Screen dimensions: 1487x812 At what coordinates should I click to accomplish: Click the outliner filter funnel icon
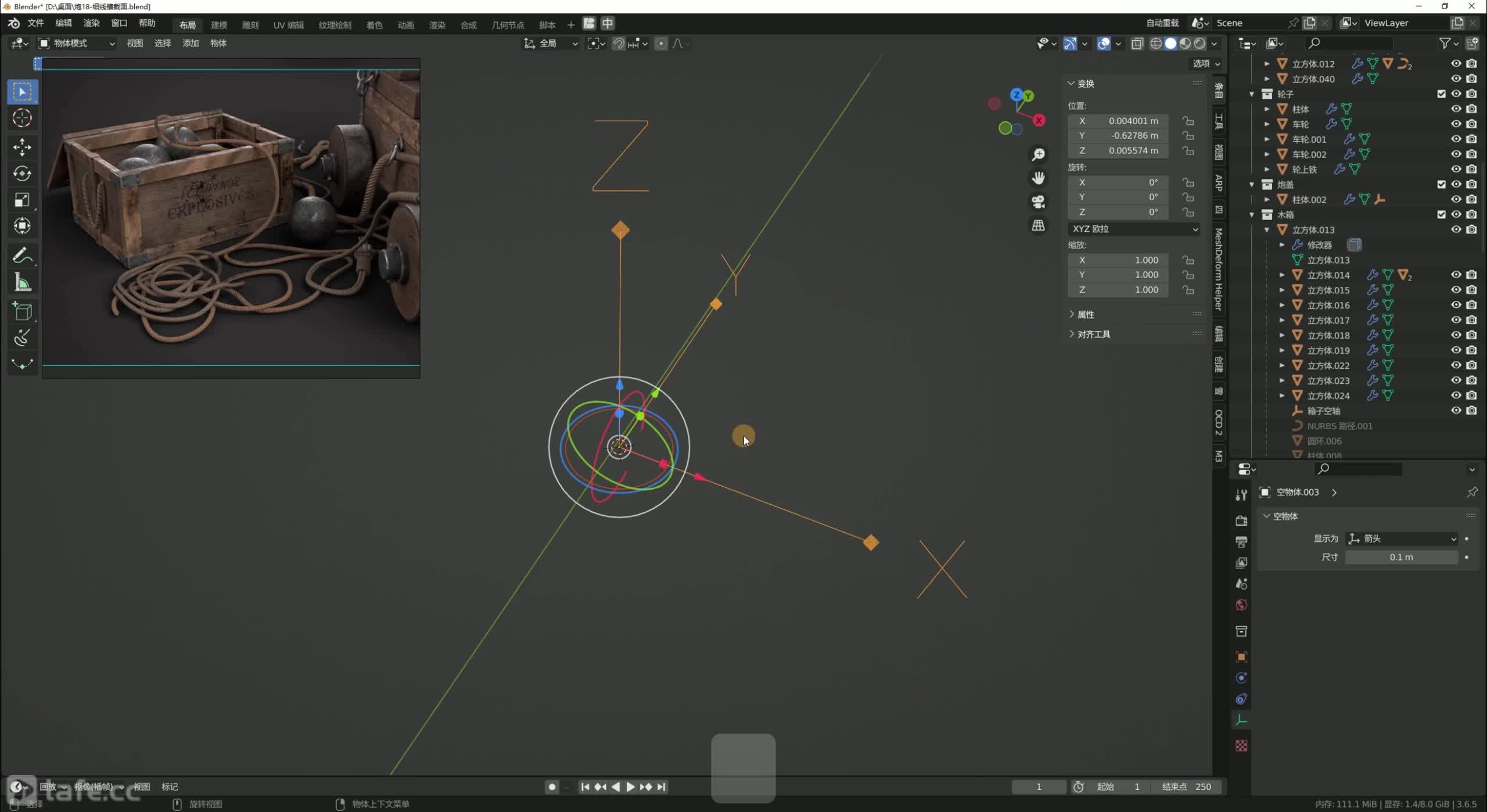(x=1445, y=43)
